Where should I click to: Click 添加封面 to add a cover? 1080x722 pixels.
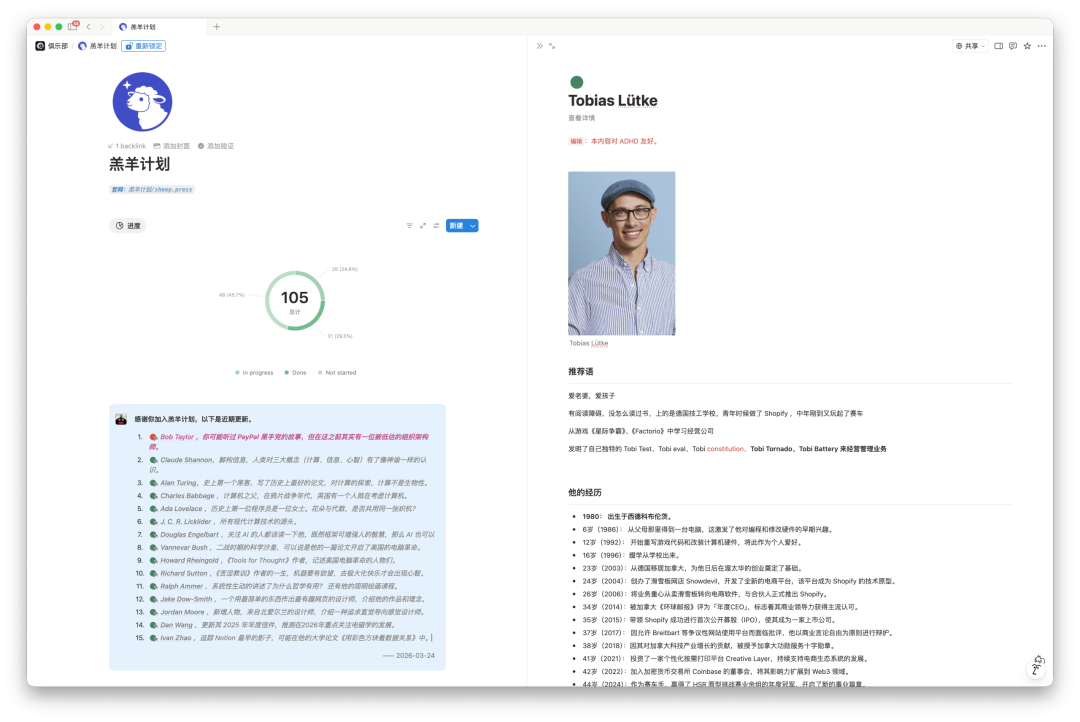(172, 146)
